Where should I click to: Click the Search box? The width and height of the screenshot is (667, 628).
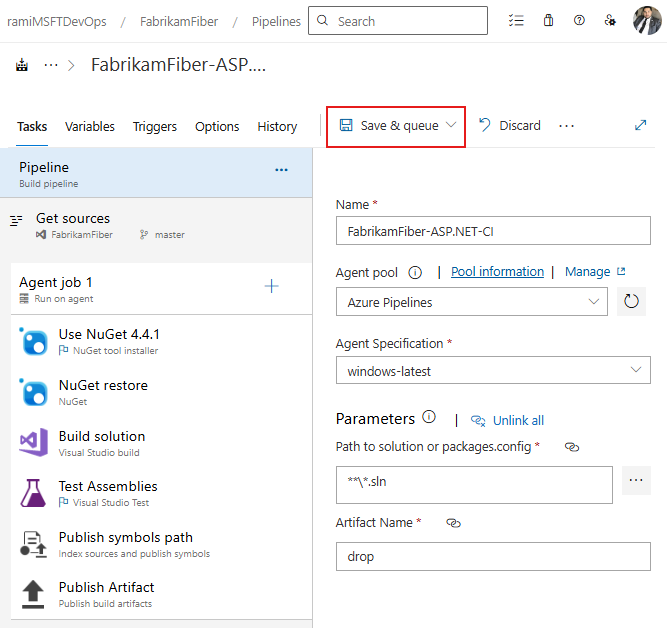point(398,20)
